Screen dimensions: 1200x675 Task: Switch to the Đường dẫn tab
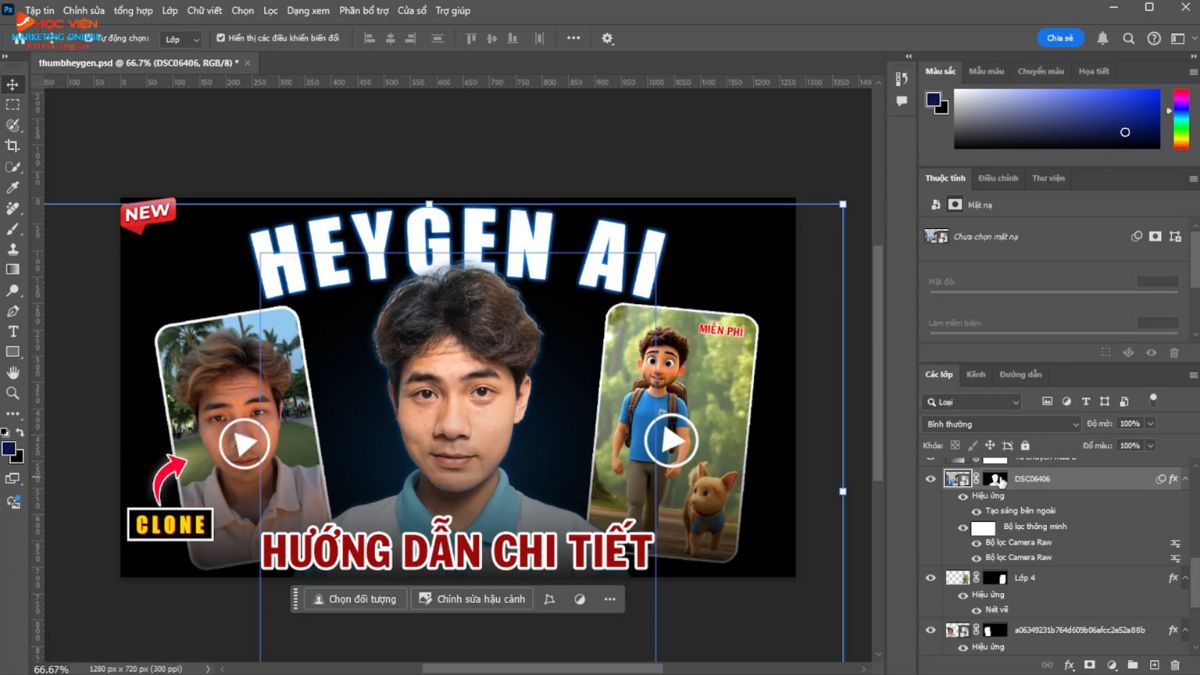[x=1020, y=374]
